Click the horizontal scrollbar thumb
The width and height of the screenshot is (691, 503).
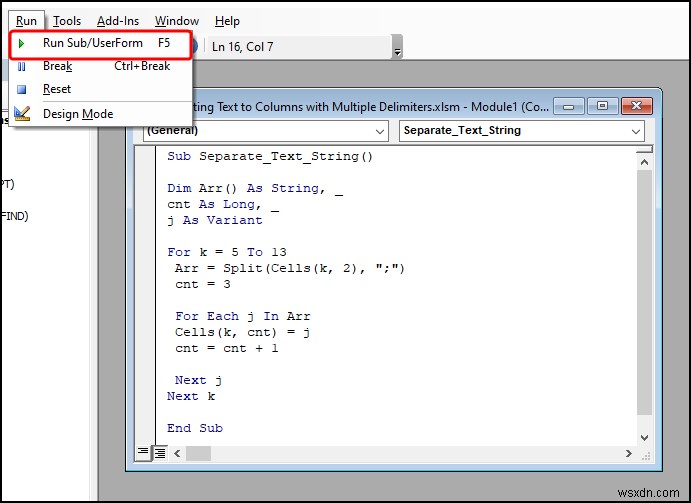(x=198, y=453)
